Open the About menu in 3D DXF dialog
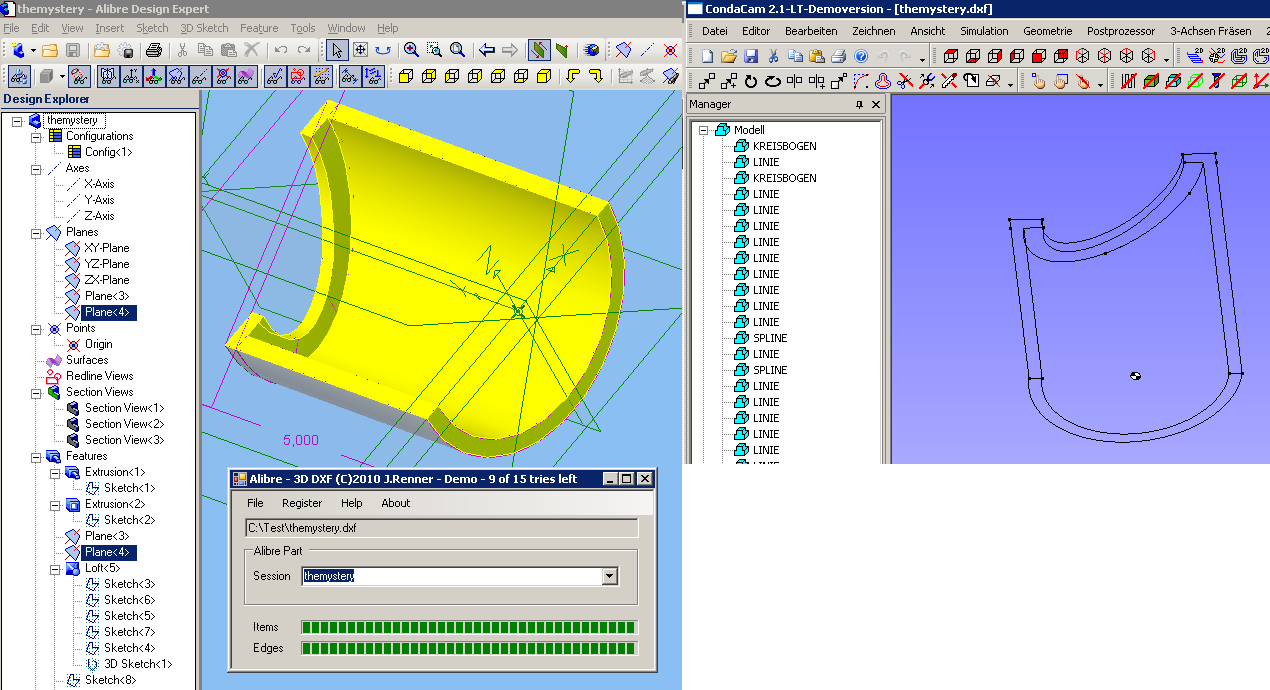The height and width of the screenshot is (690, 1270). pyautogui.click(x=396, y=503)
